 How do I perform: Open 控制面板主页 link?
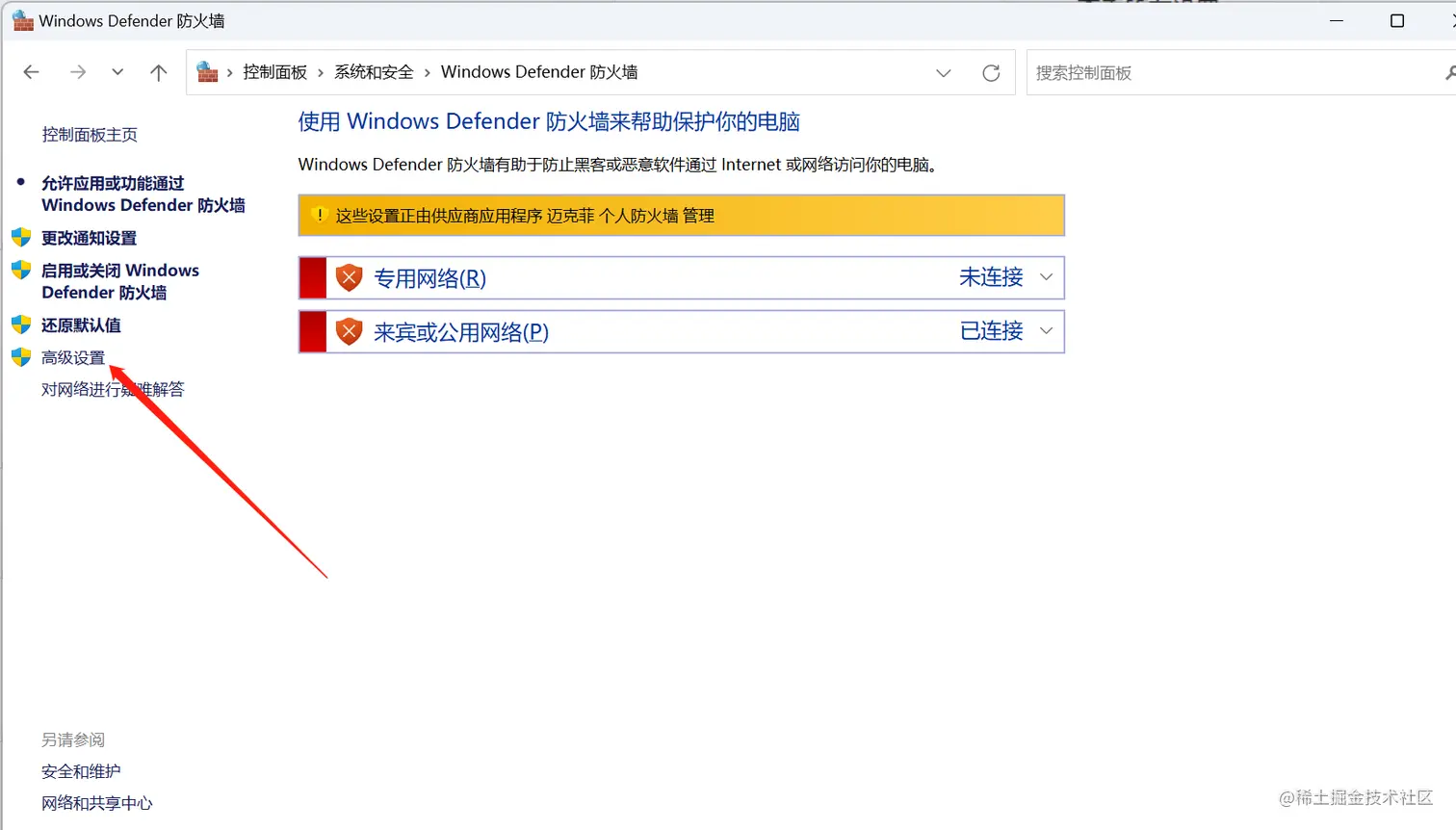[90, 135]
